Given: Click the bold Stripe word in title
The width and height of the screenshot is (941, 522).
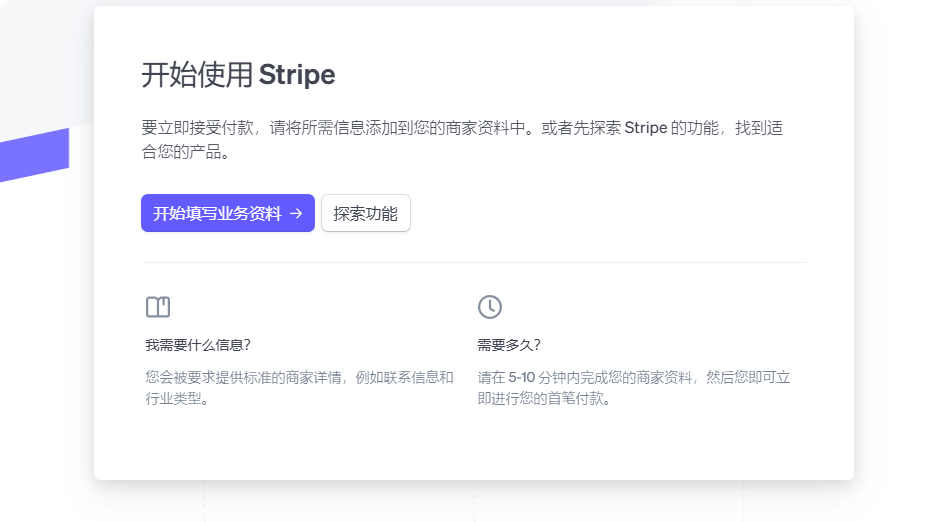Looking at the screenshot, I should pos(297,75).
